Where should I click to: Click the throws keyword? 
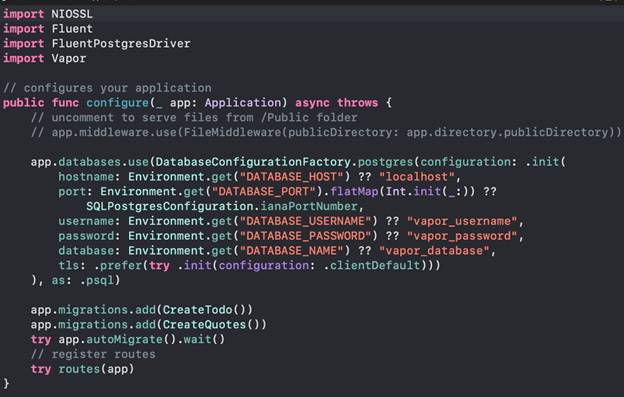point(357,103)
